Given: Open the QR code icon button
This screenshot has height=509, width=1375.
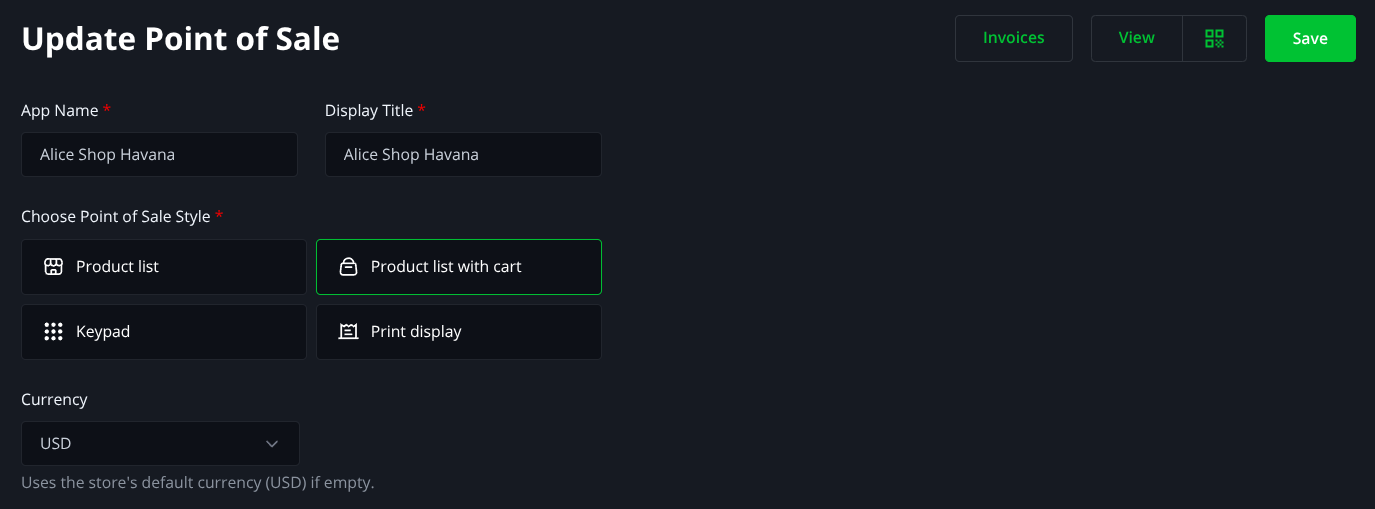Looking at the screenshot, I should click(1214, 38).
